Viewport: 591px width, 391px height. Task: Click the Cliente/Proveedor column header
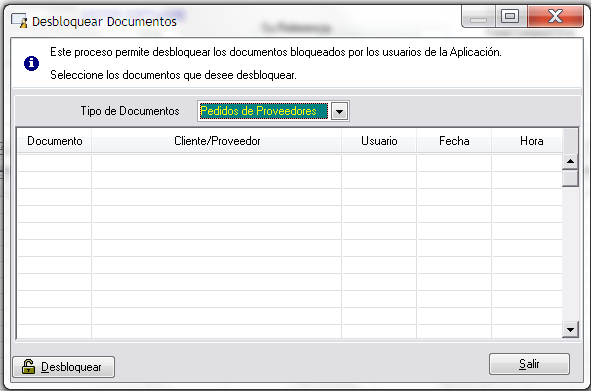(x=217, y=141)
